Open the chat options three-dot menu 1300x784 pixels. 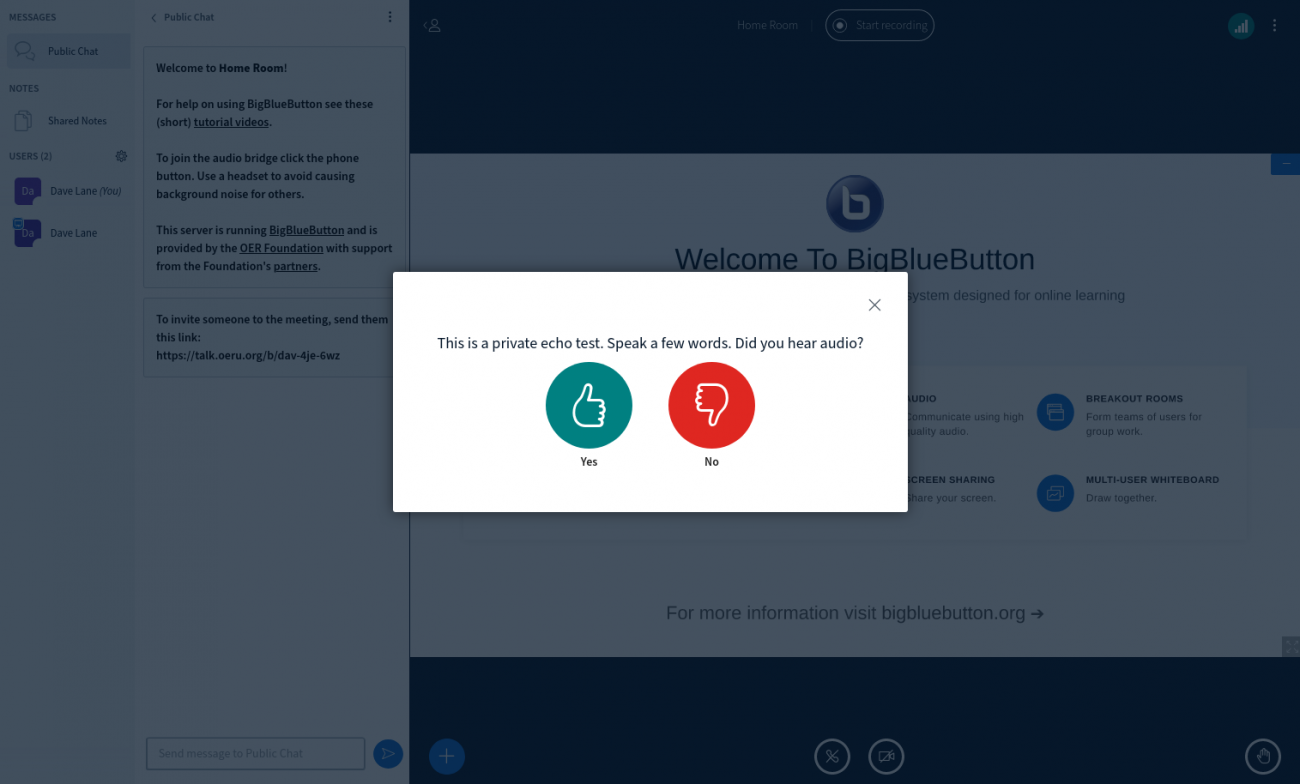[x=390, y=17]
